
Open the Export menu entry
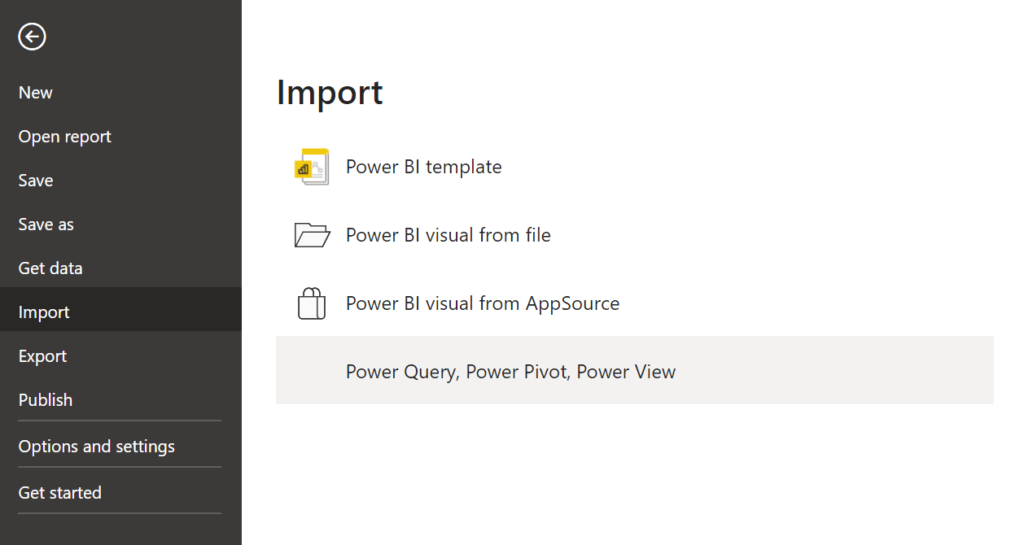tap(43, 356)
